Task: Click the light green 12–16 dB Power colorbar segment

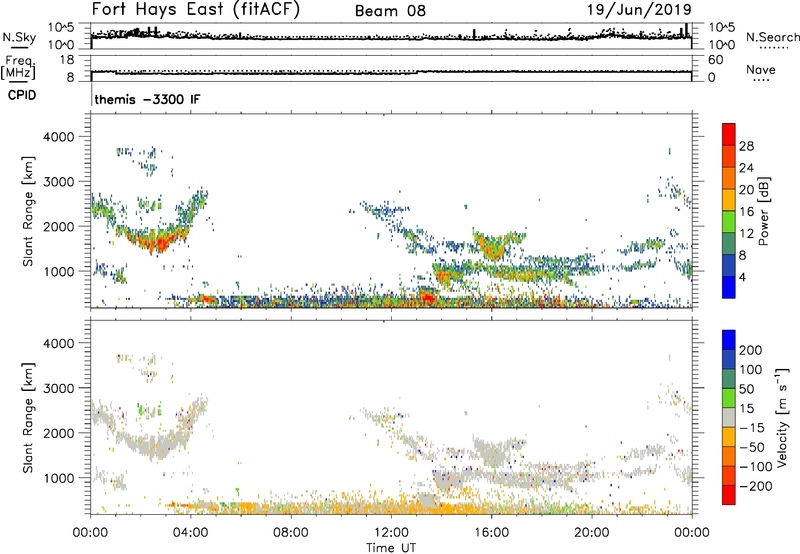Action: pos(729,221)
